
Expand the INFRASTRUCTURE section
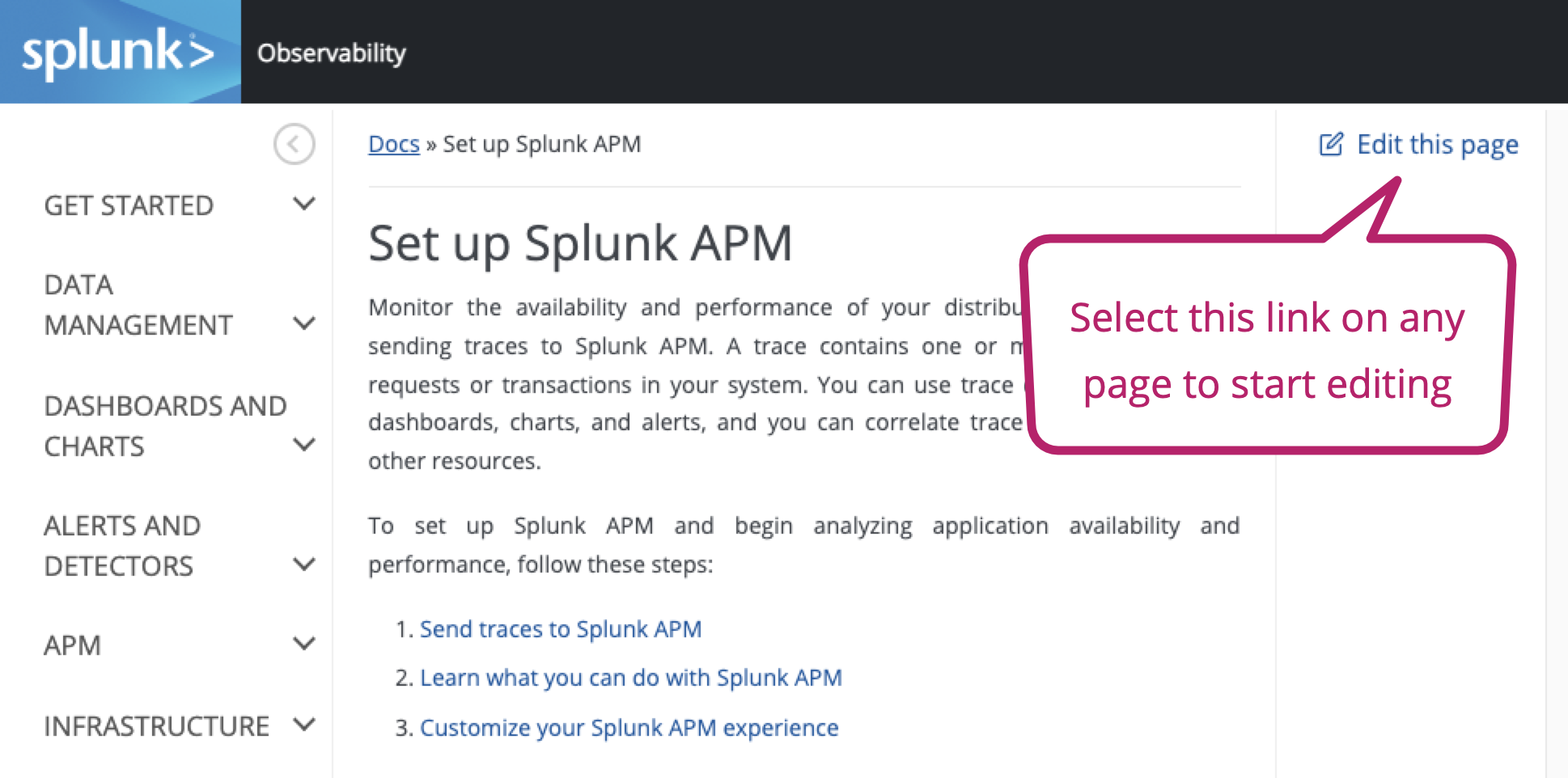pyautogui.click(x=304, y=725)
